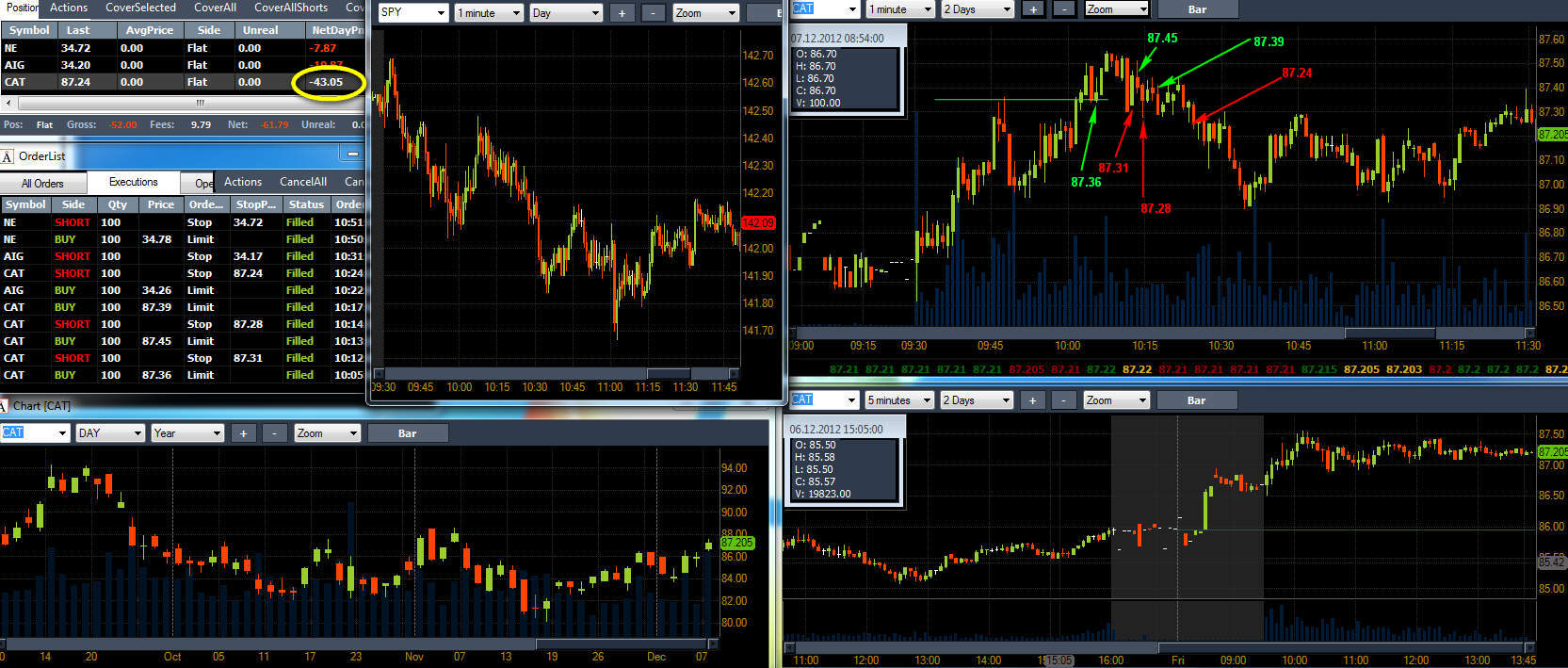
Task: Select the AIG row in Positions table
Action: click(184, 65)
